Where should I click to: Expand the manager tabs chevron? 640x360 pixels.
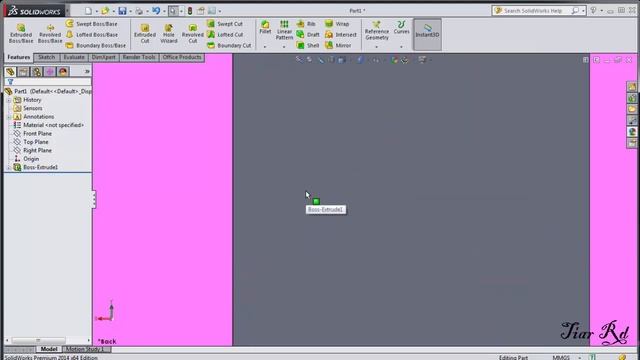point(87,71)
